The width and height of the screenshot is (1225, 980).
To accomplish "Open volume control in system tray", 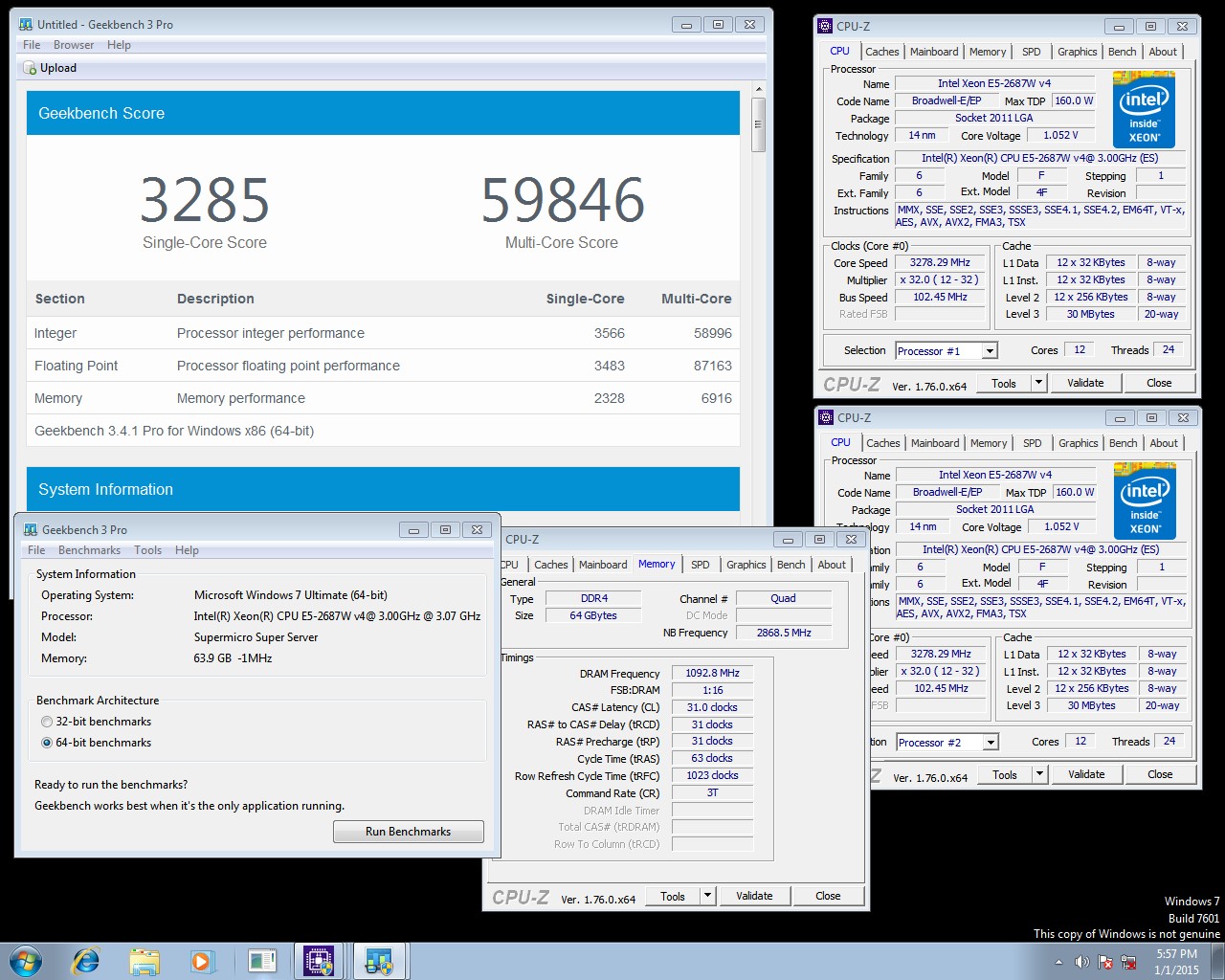I will [x=1084, y=962].
